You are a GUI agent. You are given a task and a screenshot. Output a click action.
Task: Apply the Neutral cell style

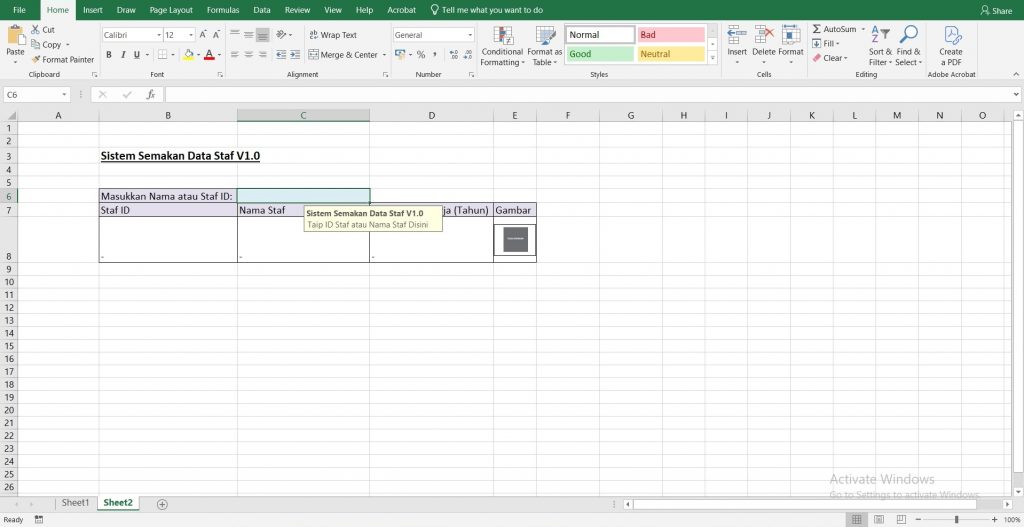coord(671,54)
